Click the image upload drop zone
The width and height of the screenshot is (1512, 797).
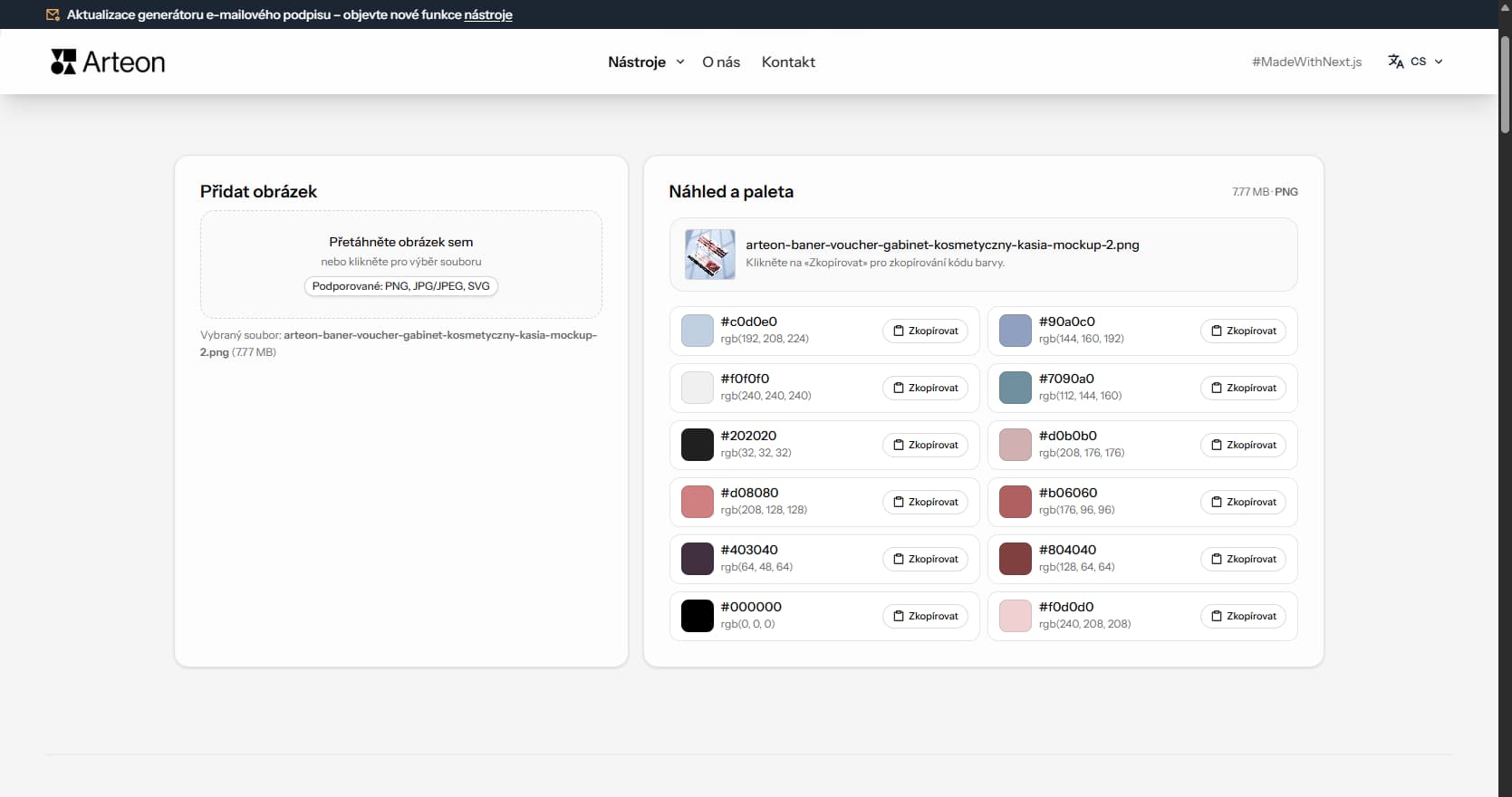(400, 264)
